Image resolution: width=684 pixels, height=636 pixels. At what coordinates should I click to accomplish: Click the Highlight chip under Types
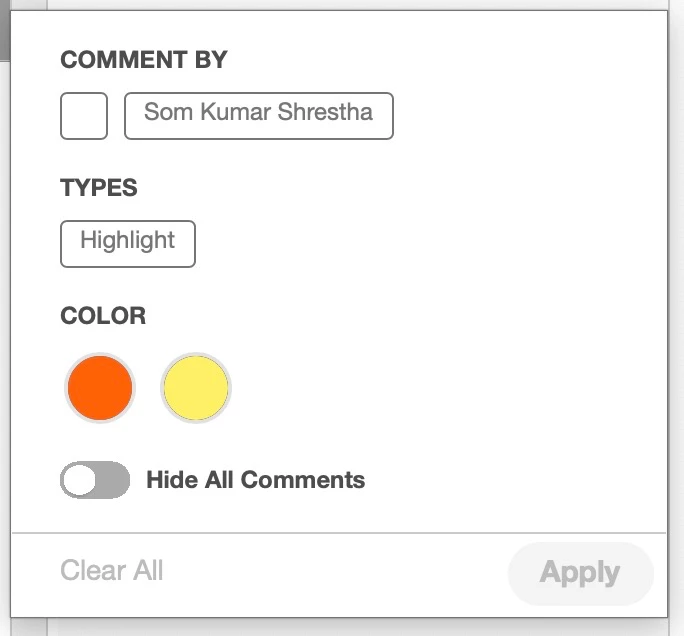pyautogui.click(x=128, y=244)
